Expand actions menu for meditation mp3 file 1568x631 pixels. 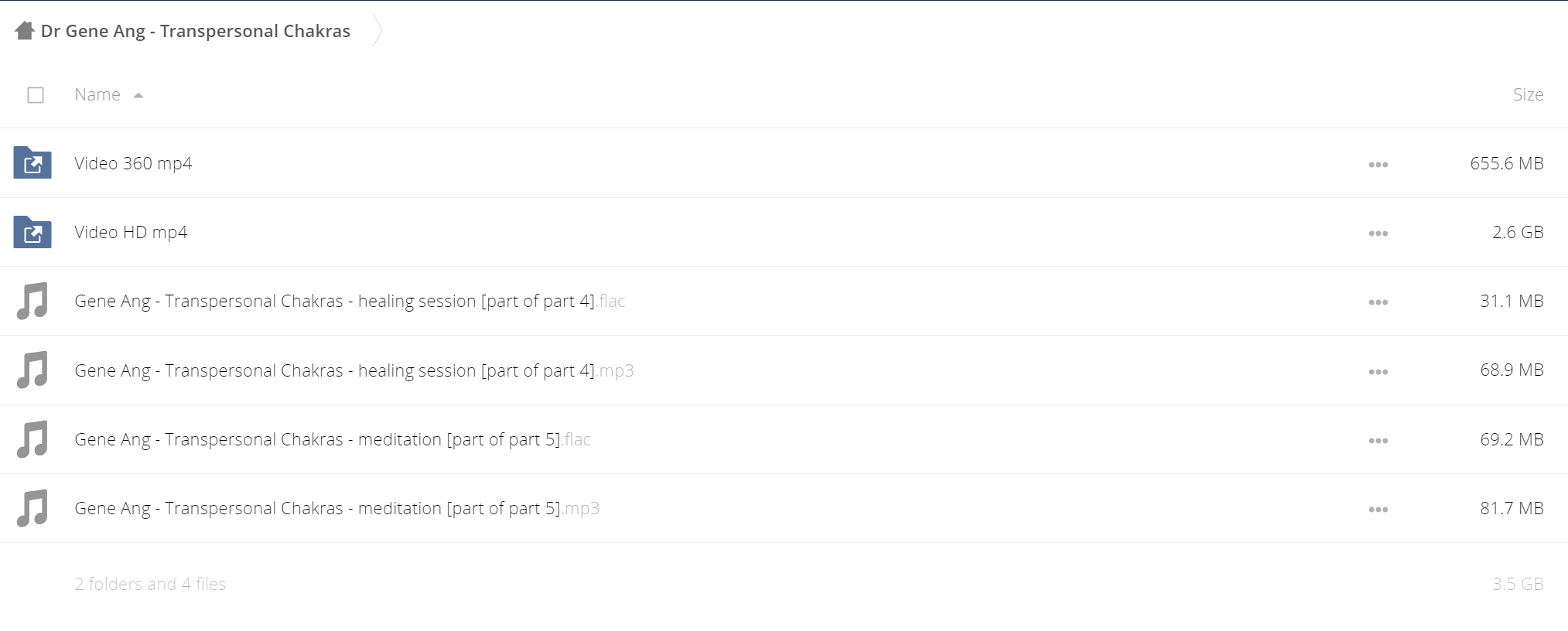(x=1378, y=509)
